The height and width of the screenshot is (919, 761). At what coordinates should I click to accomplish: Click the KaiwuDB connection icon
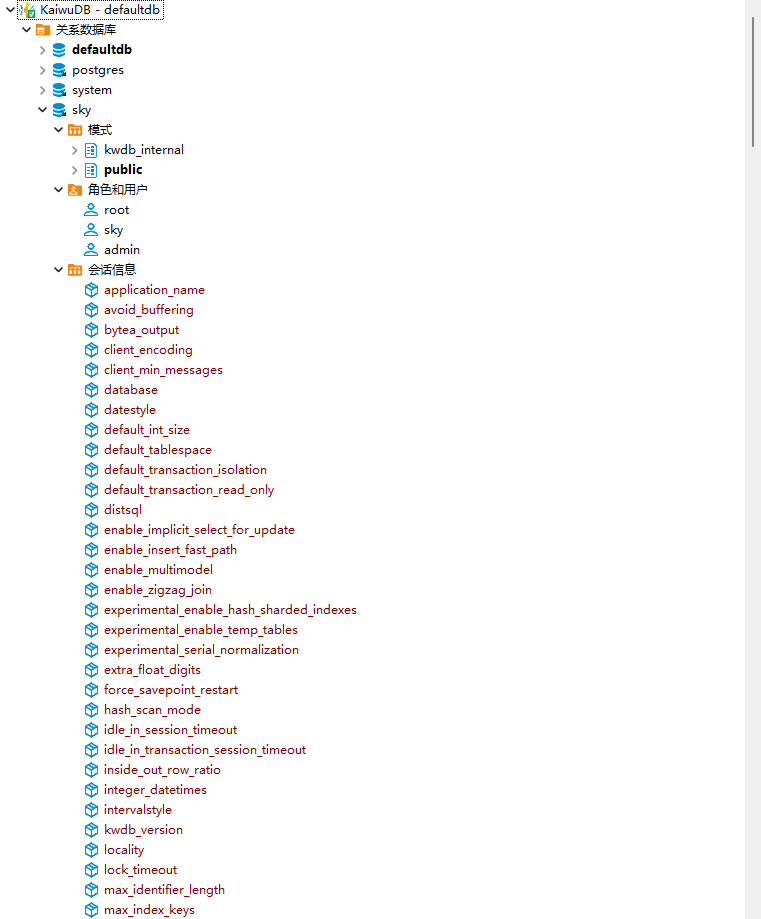click(28, 10)
